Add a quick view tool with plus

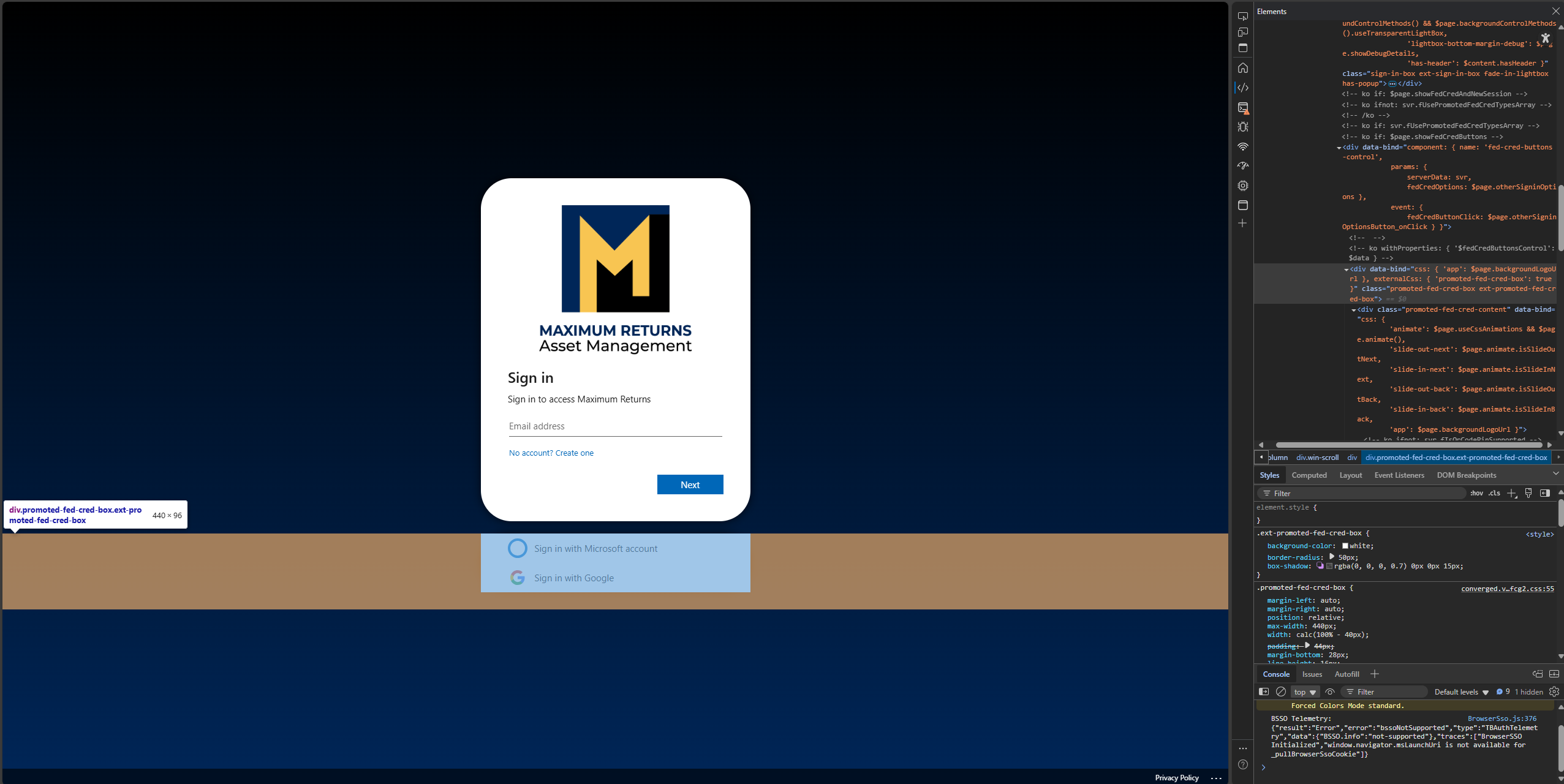click(x=1375, y=674)
